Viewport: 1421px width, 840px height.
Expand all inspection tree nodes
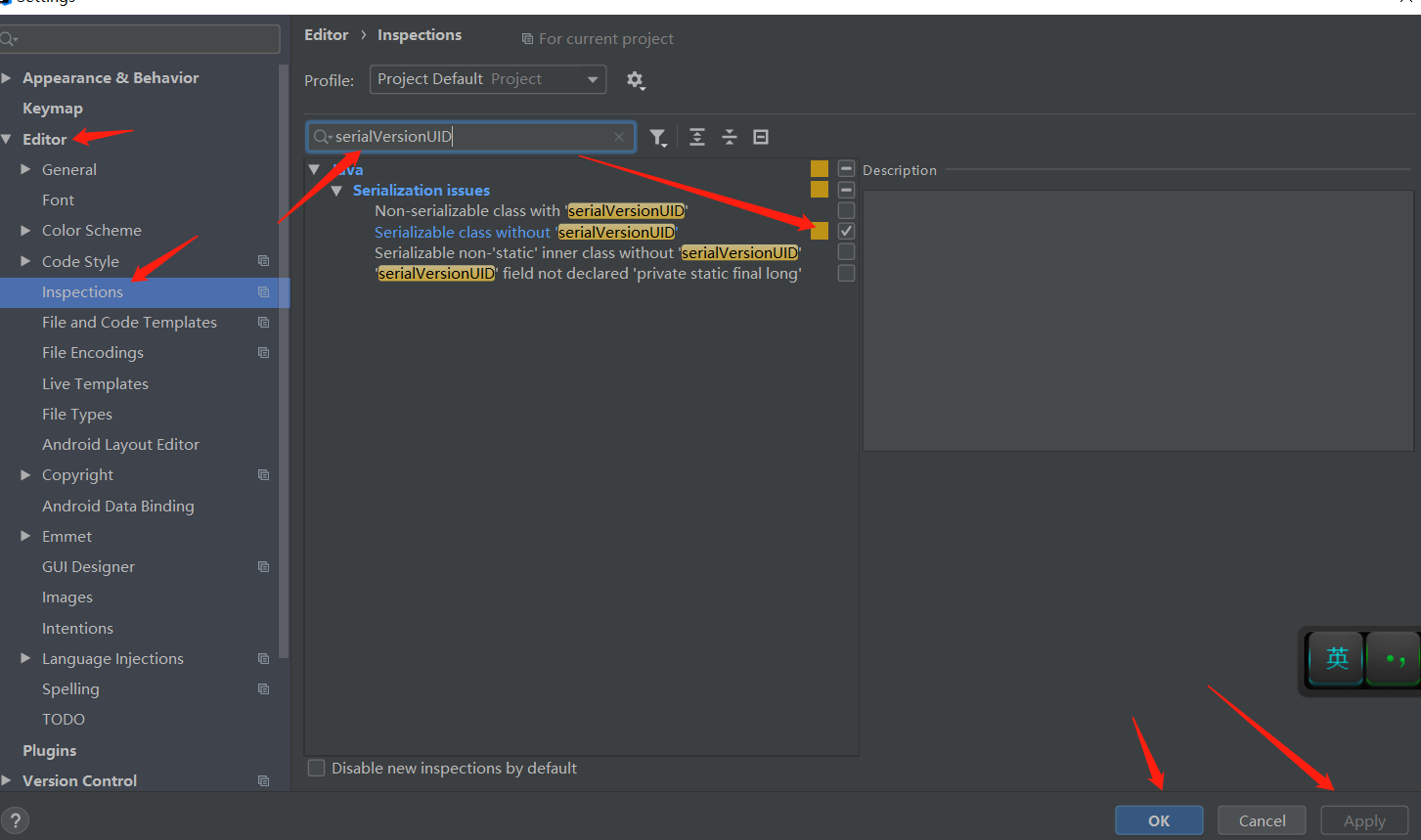(x=697, y=137)
